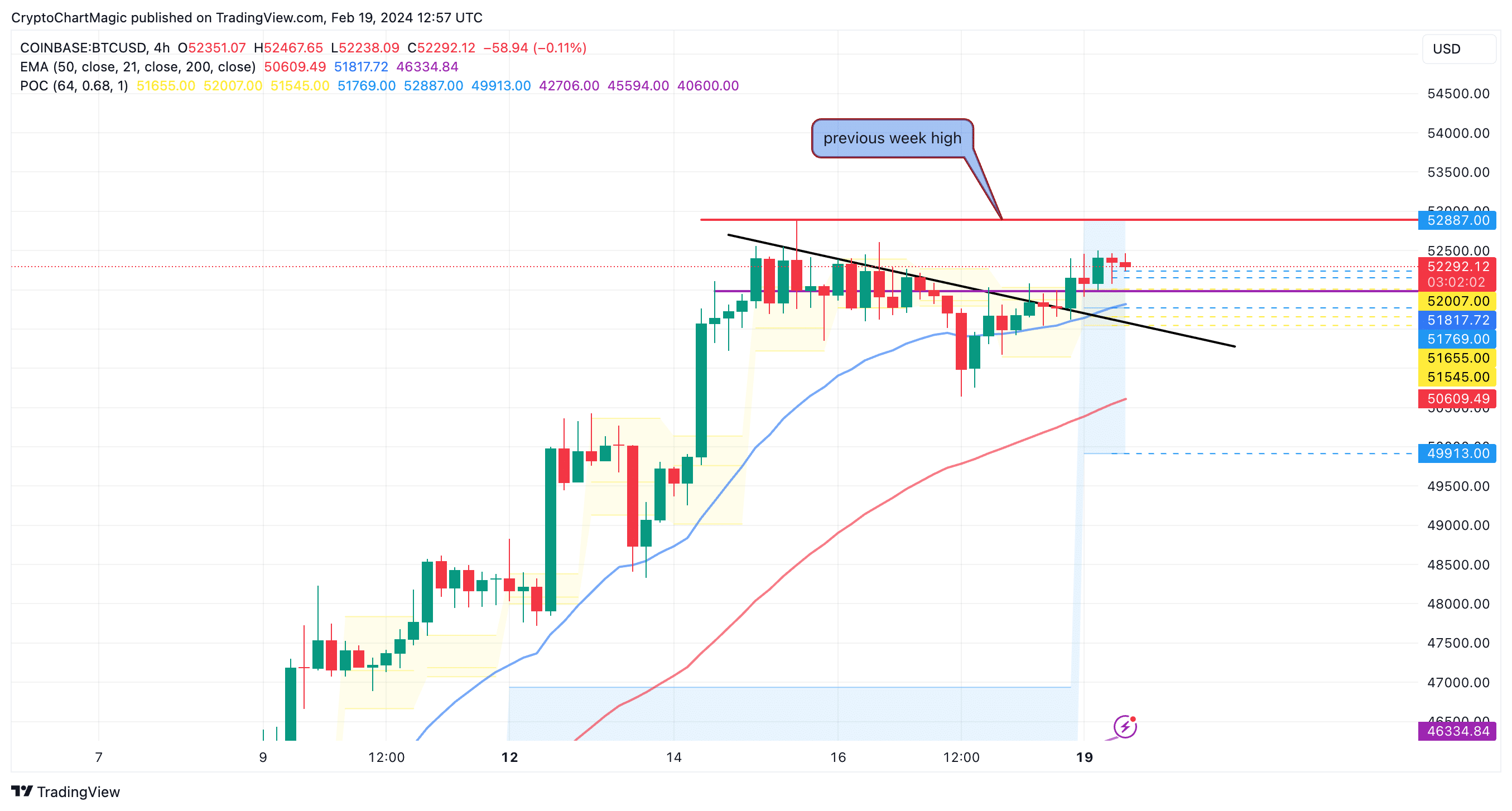Screen dimensions: 1512x811
Task: Click the bold date label 12 on time axis
Action: pyautogui.click(x=509, y=757)
